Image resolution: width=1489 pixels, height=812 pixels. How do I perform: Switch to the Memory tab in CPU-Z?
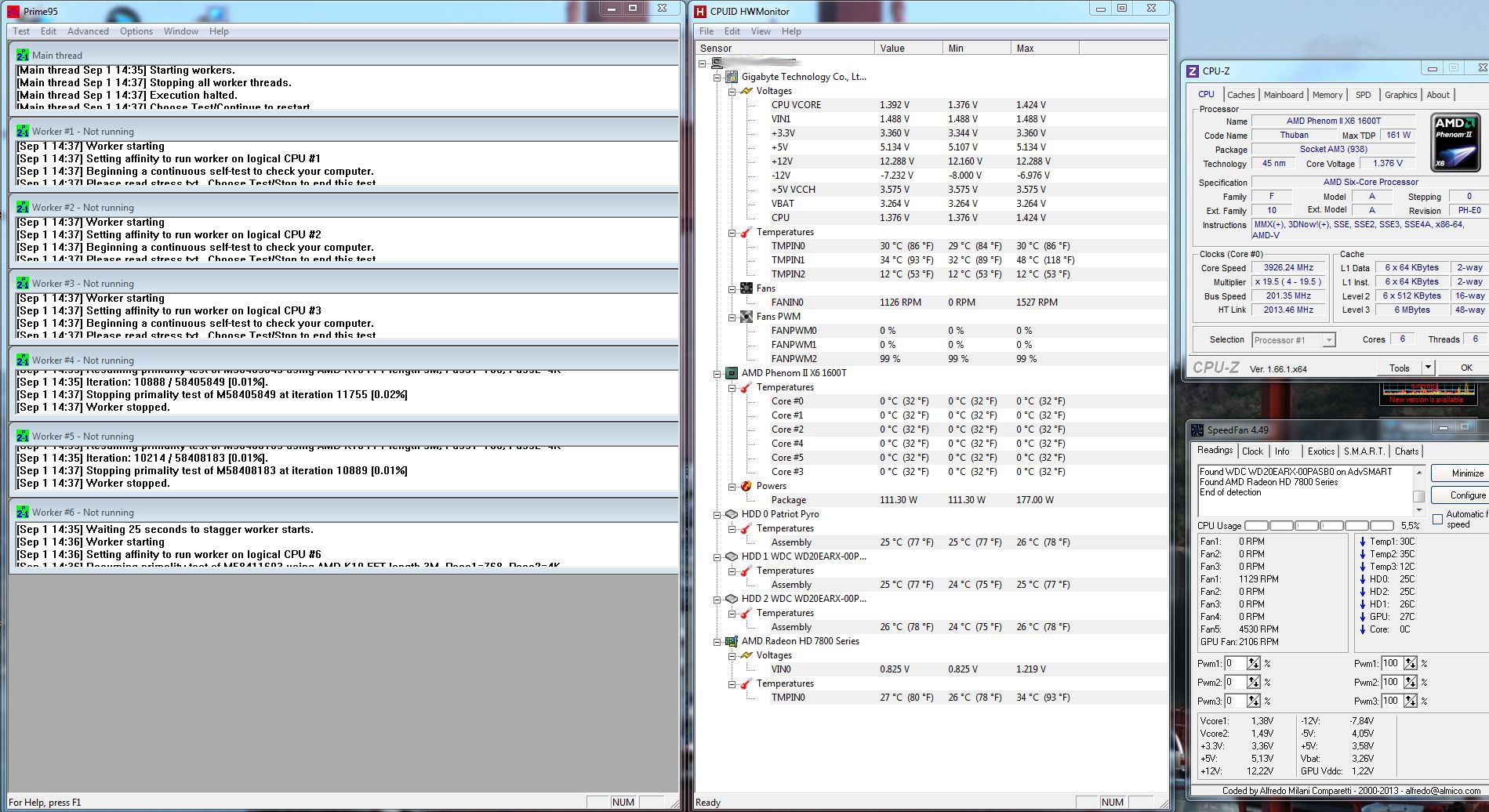click(1327, 95)
